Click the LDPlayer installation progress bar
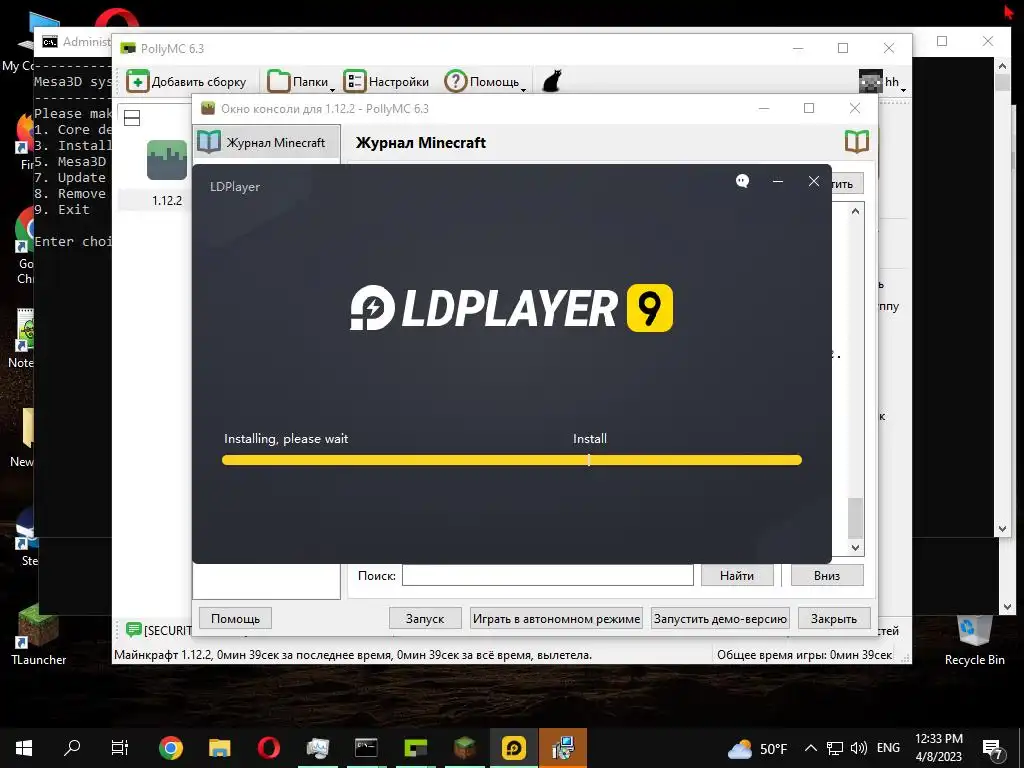 coord(511,460)
